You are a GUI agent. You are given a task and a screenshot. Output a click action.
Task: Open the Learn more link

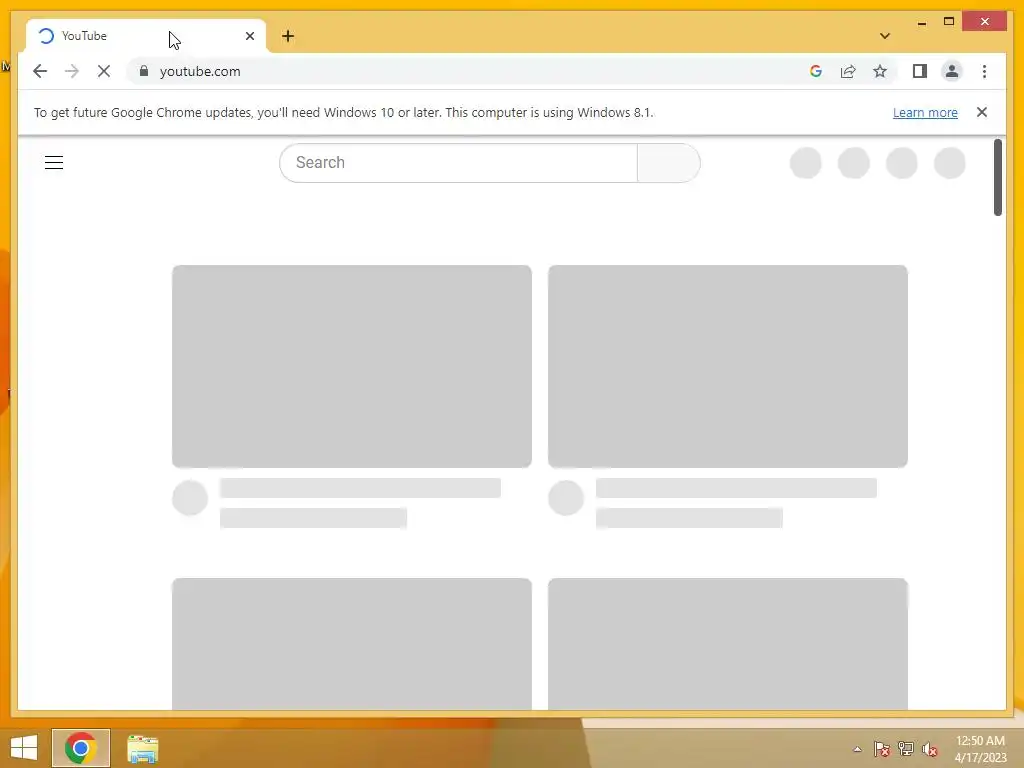tap(925, 112)
